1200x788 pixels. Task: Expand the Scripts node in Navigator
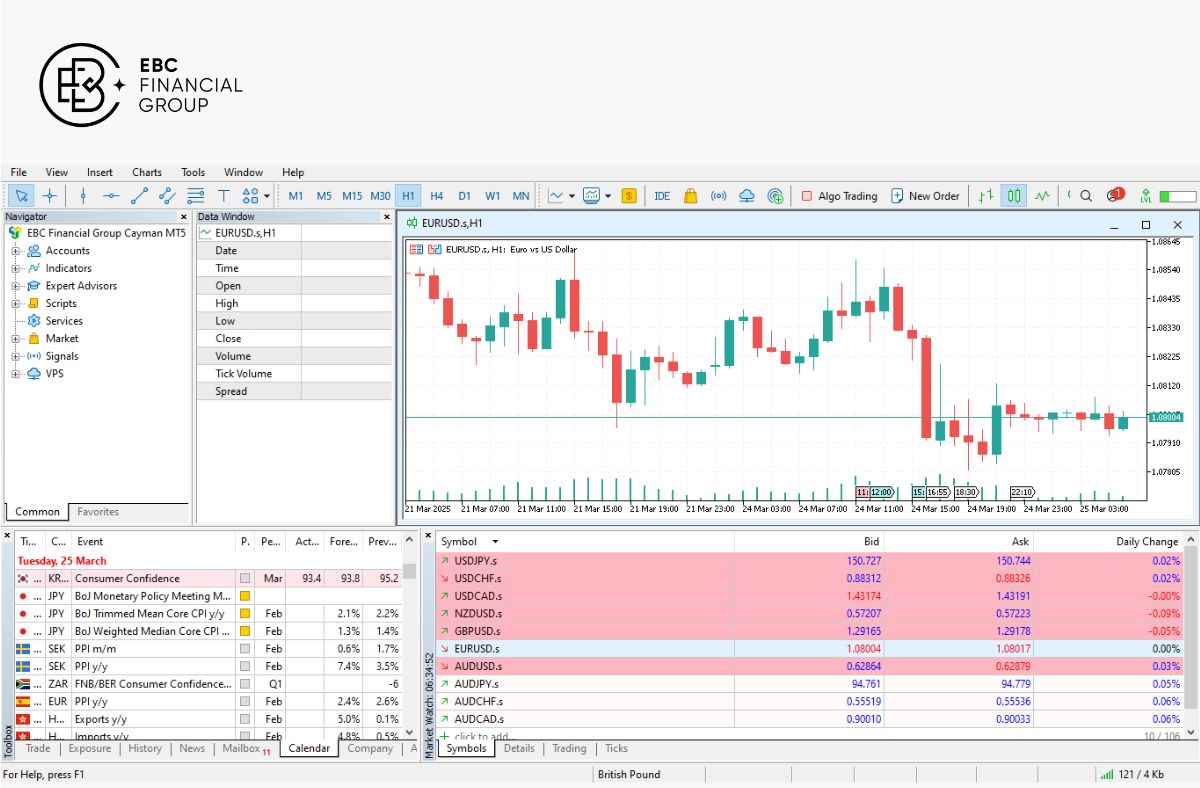click(x=16, y=303)
